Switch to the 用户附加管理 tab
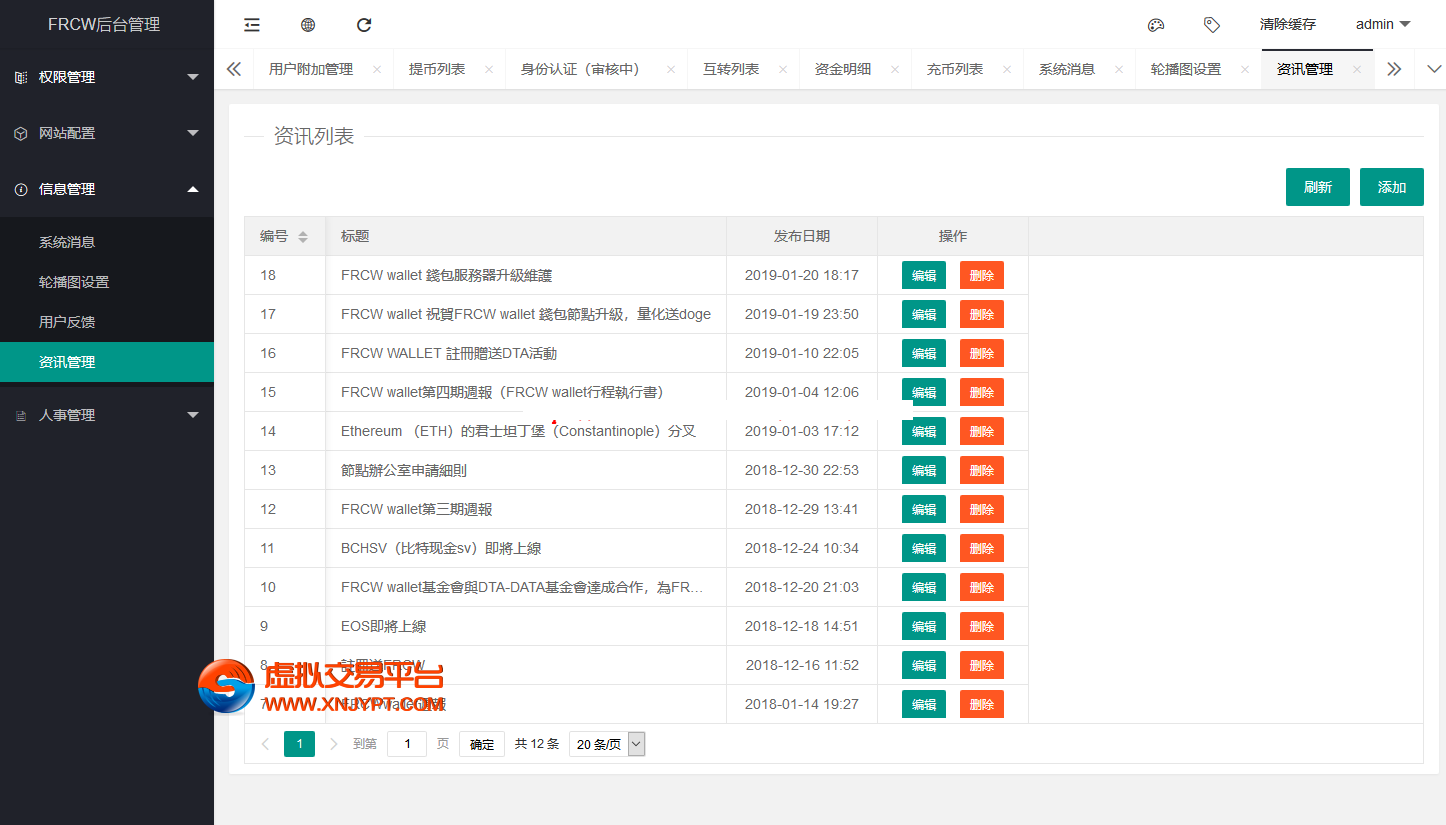This screenshot has width=1446, height=825. coord(311,69)
